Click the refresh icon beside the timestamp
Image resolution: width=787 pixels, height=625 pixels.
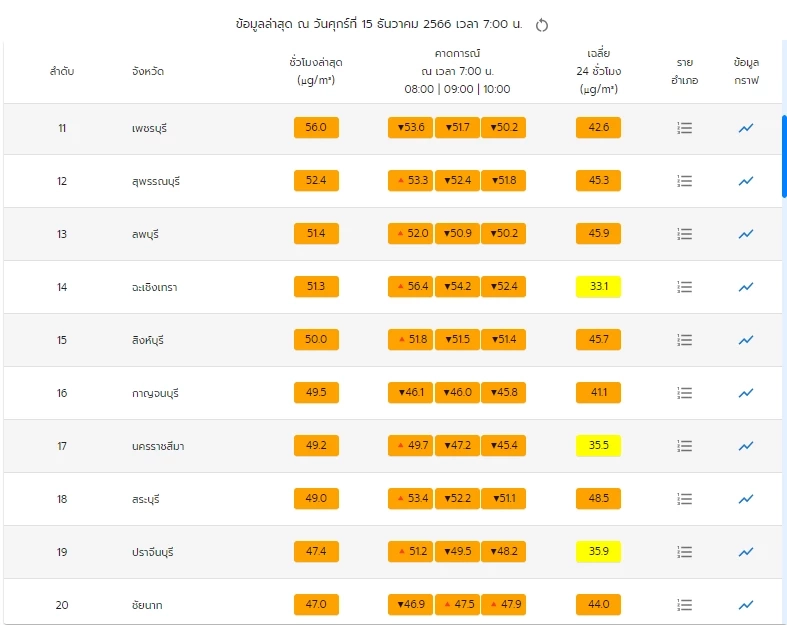(x=542, y=25)
